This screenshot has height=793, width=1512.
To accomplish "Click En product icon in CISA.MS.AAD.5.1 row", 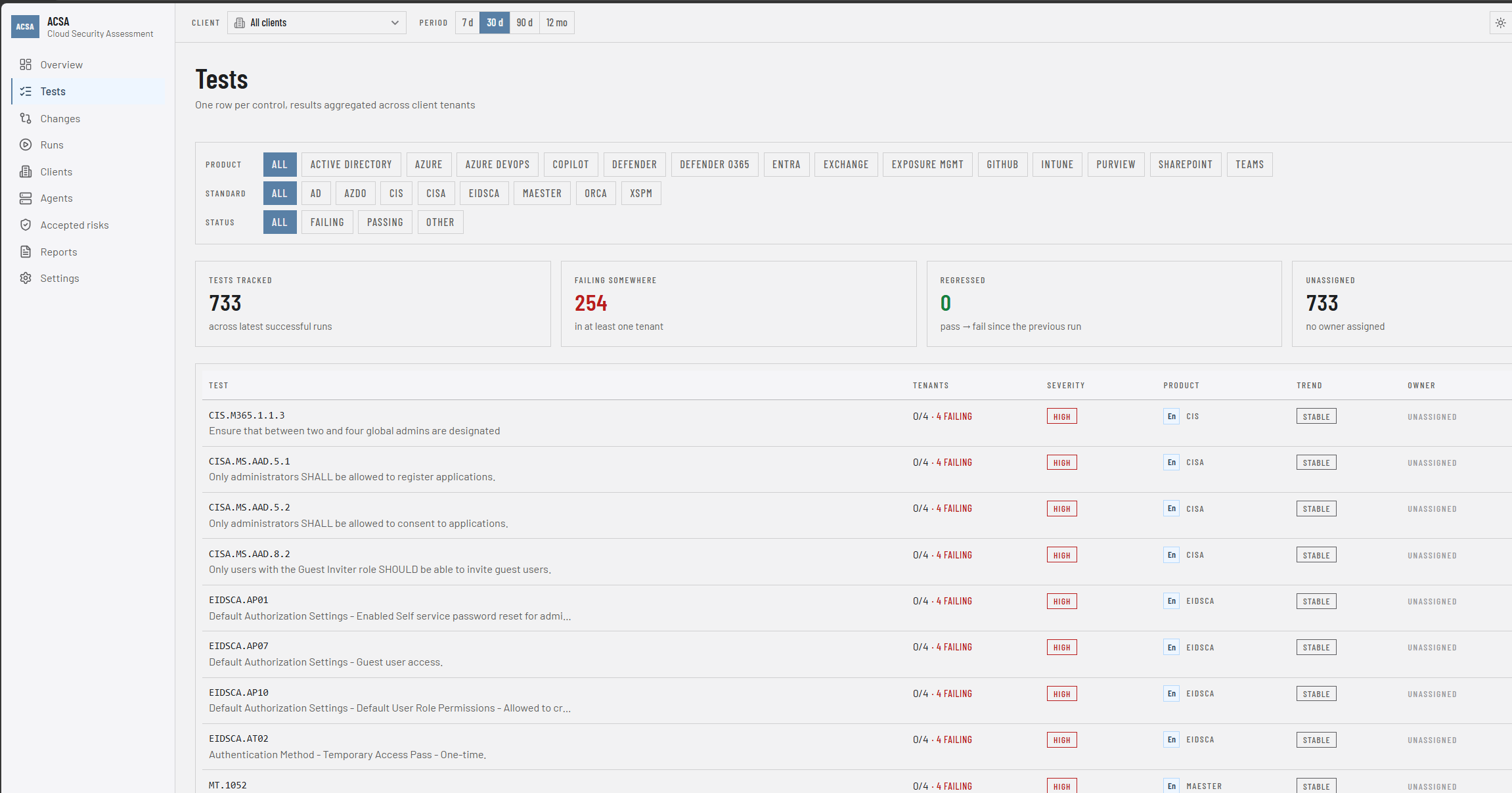I will (1171, 463).
